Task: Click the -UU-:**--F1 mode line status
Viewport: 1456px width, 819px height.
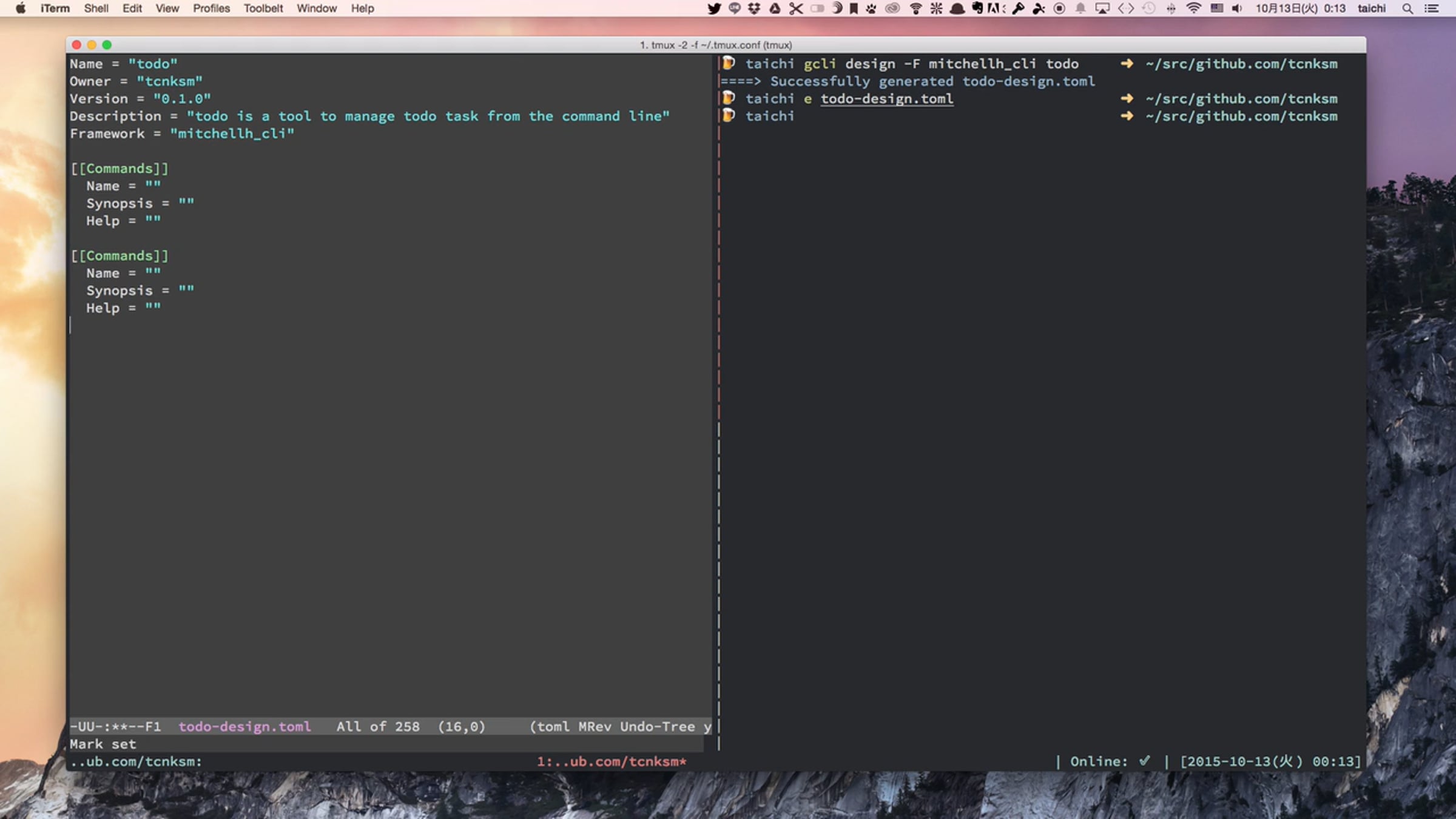Action: coord(115,727)
